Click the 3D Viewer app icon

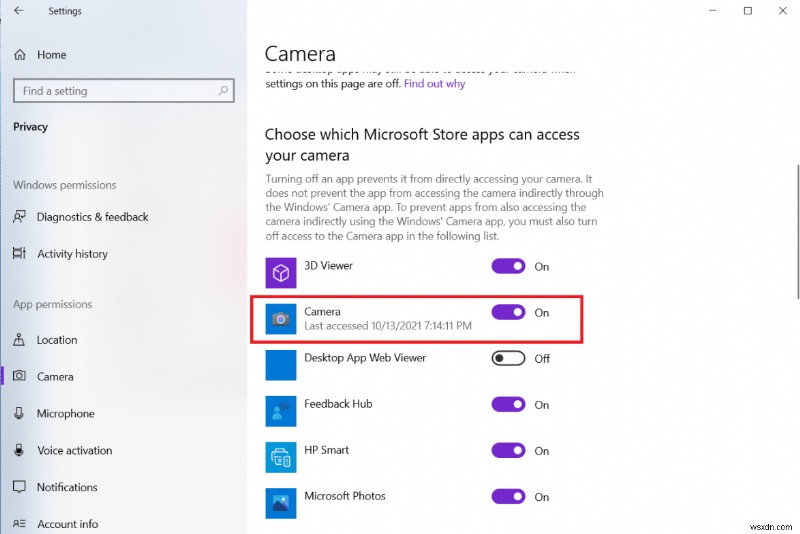(x=281, y=272)
